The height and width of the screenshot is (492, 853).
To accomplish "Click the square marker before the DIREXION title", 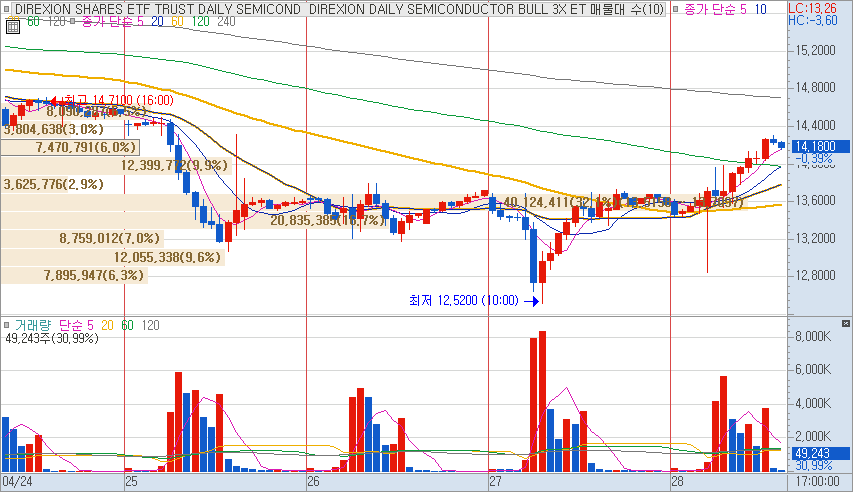I will [x=7, y=9].
